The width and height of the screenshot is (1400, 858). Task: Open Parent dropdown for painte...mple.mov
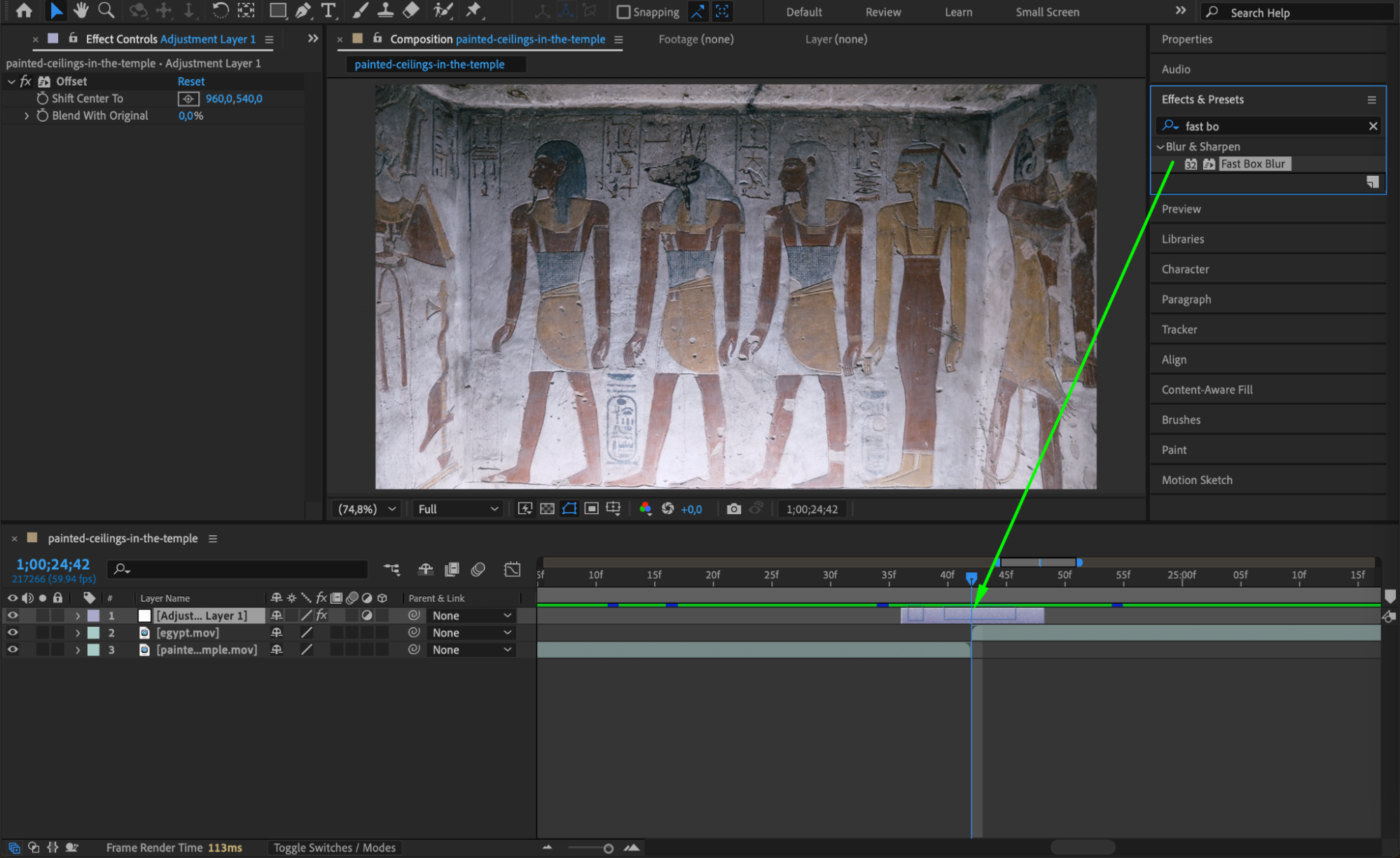[471, 650]
